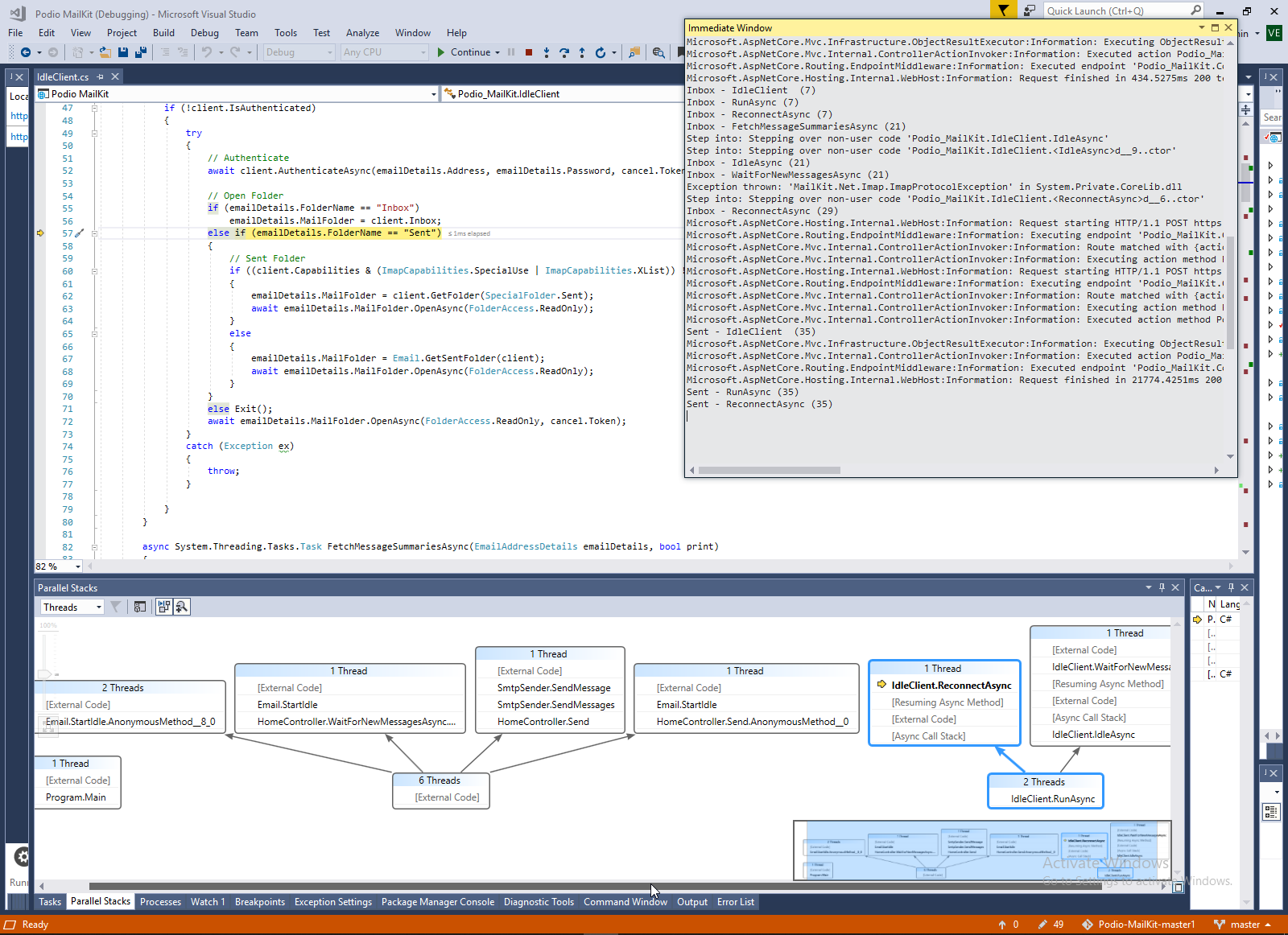Click the Parallel Stacks overview thumbnail
Image resolution: width=1288 pixels, height=935 pixels.
(982, 851)
